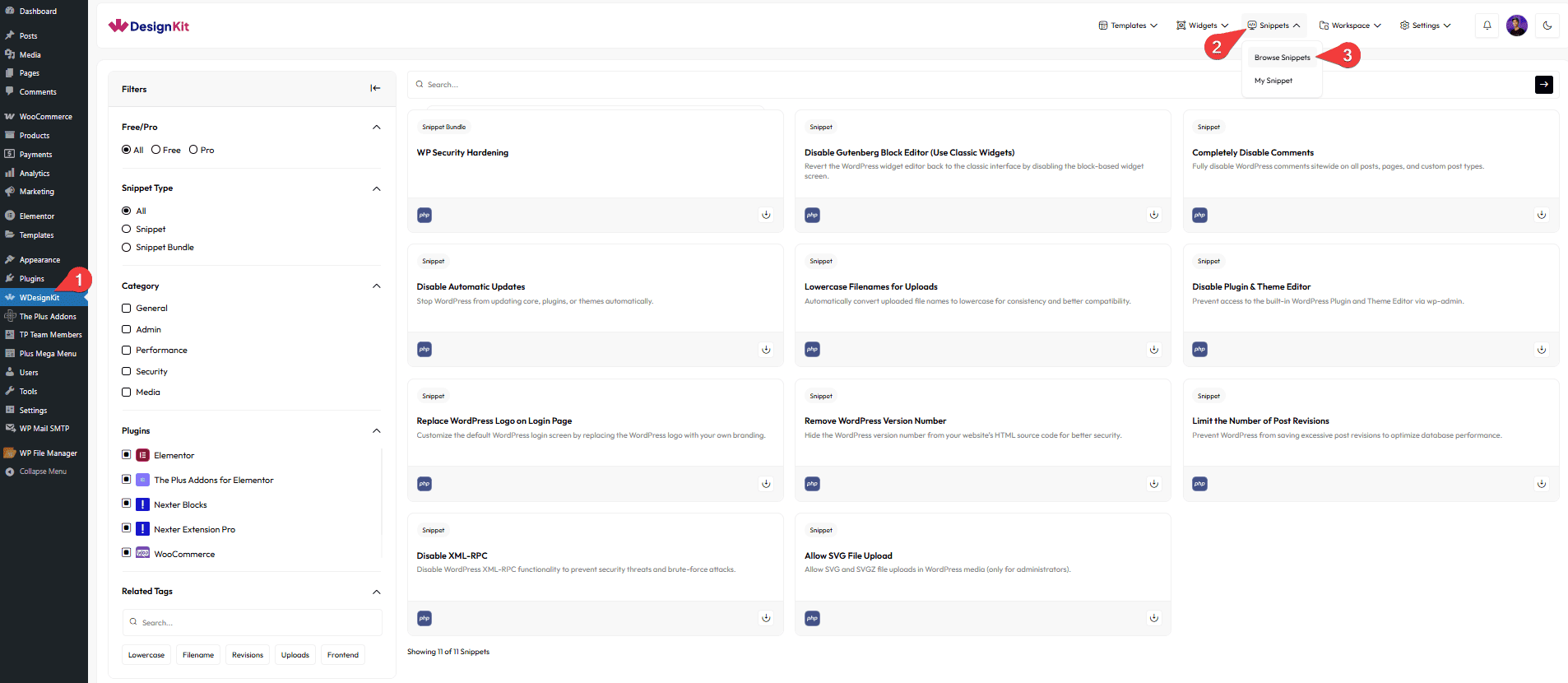
Task: Download the WP Security Hardening snippet
Action: click(x=766, y=215)
